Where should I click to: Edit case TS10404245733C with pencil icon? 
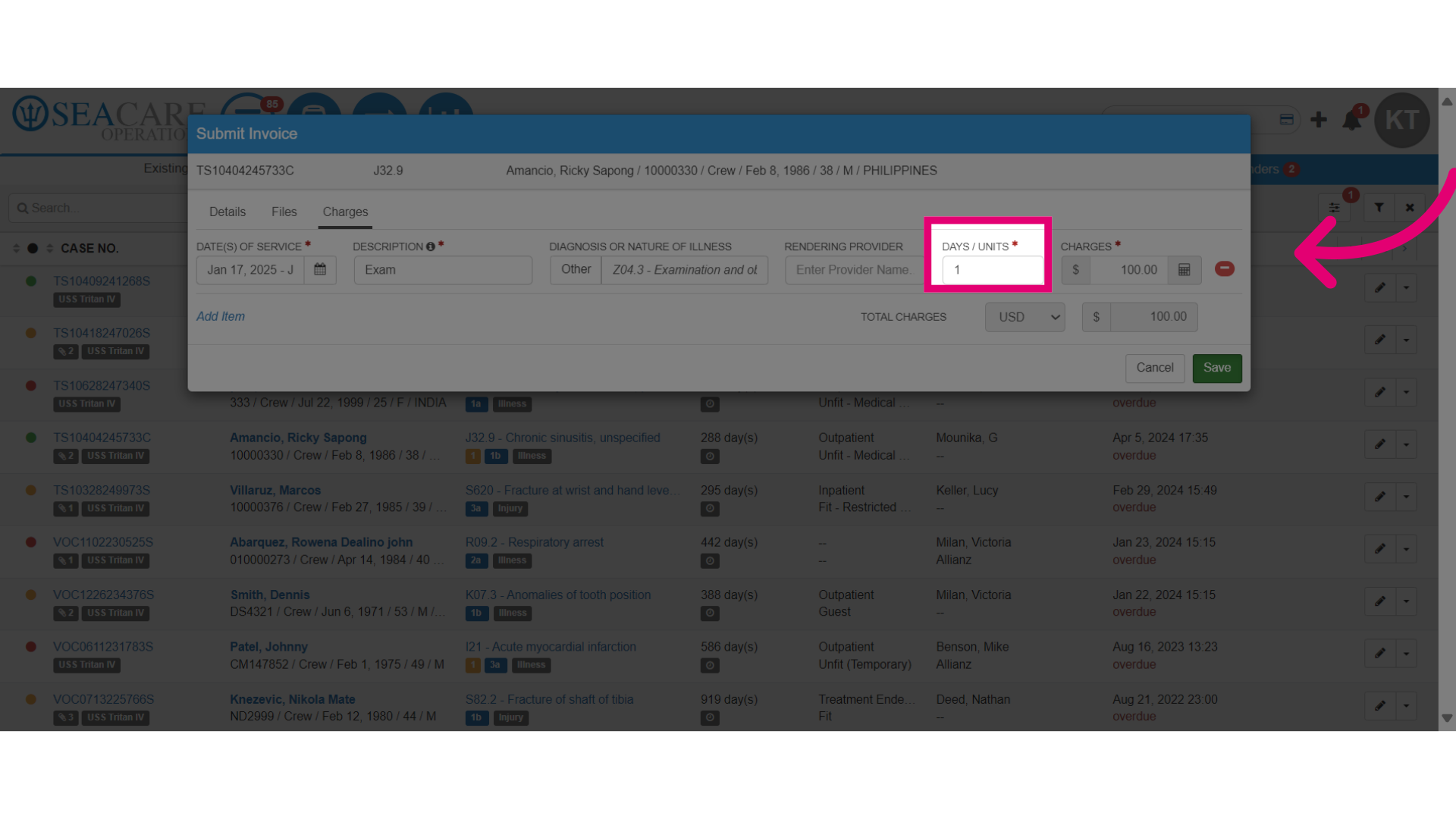click(1380, 444)
